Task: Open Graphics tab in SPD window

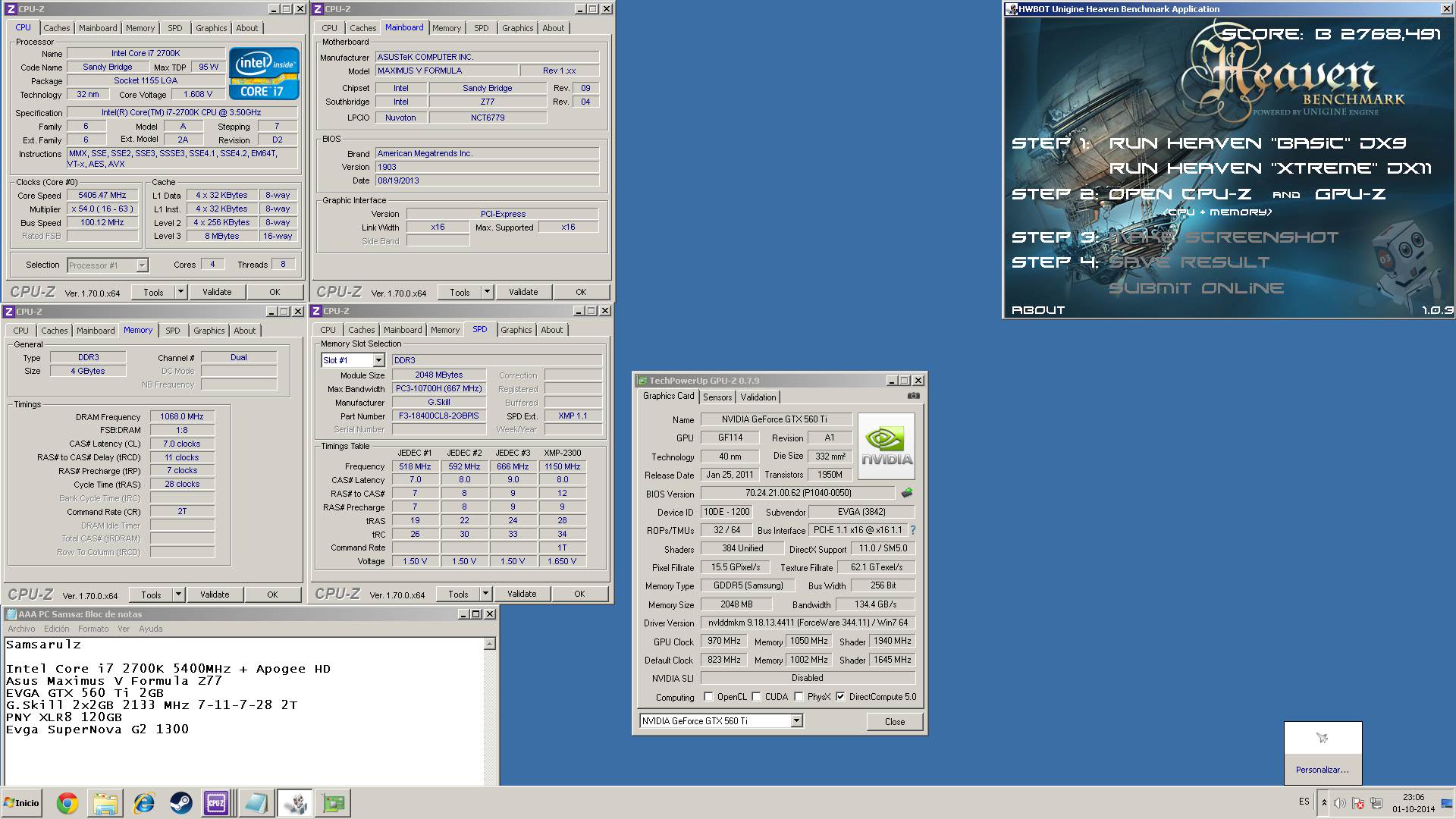Action: pyautogui.click(x=516, y=330)
